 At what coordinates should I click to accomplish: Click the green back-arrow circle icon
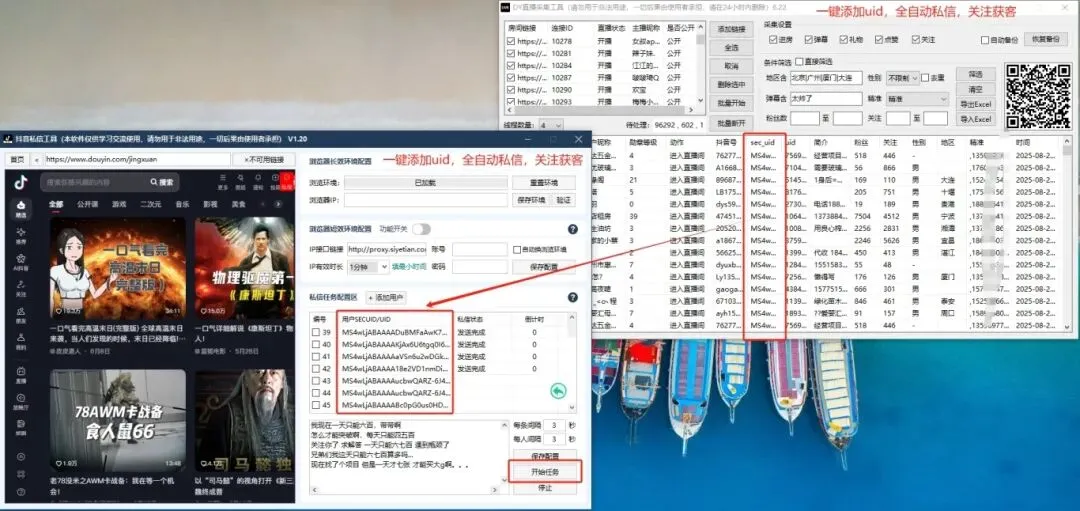click(558, 391)
